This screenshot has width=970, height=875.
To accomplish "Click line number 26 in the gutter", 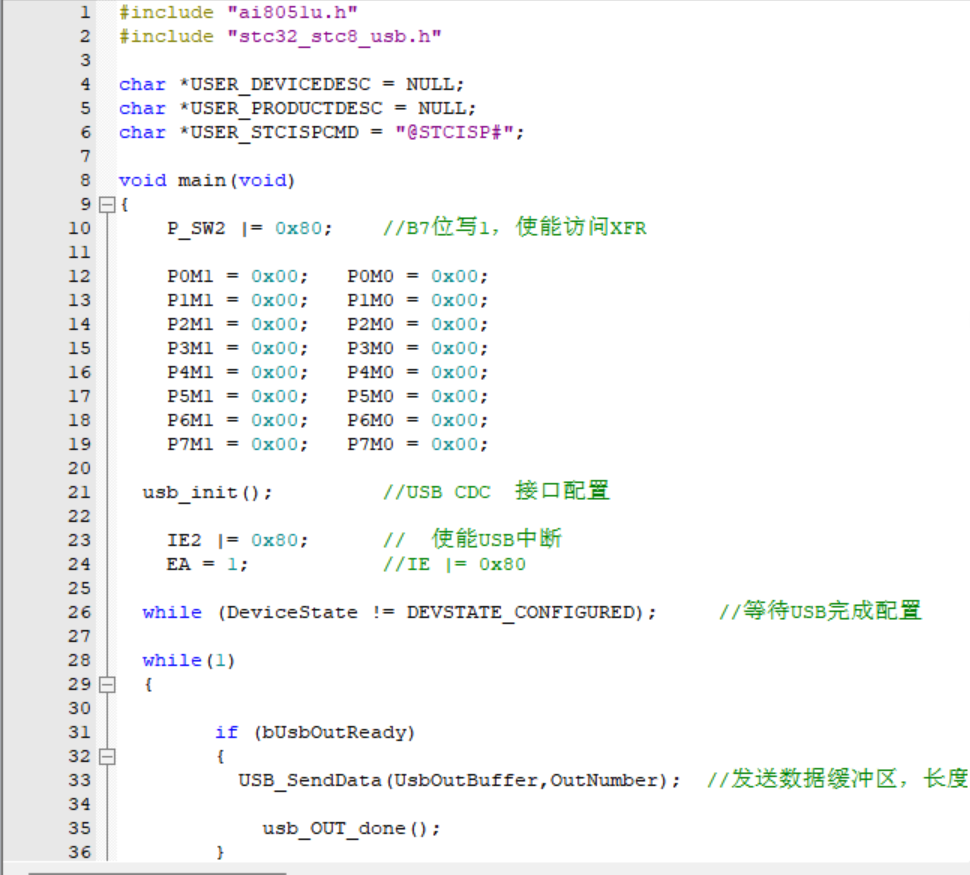I will coord(80,613).
